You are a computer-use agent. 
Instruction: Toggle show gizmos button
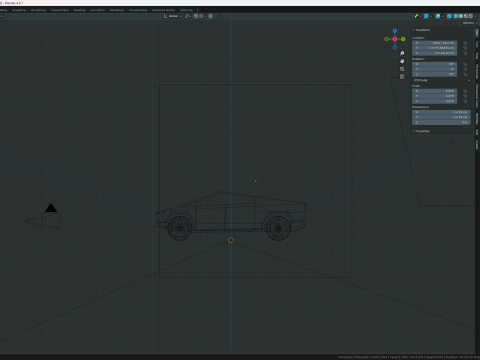[426, 16]
